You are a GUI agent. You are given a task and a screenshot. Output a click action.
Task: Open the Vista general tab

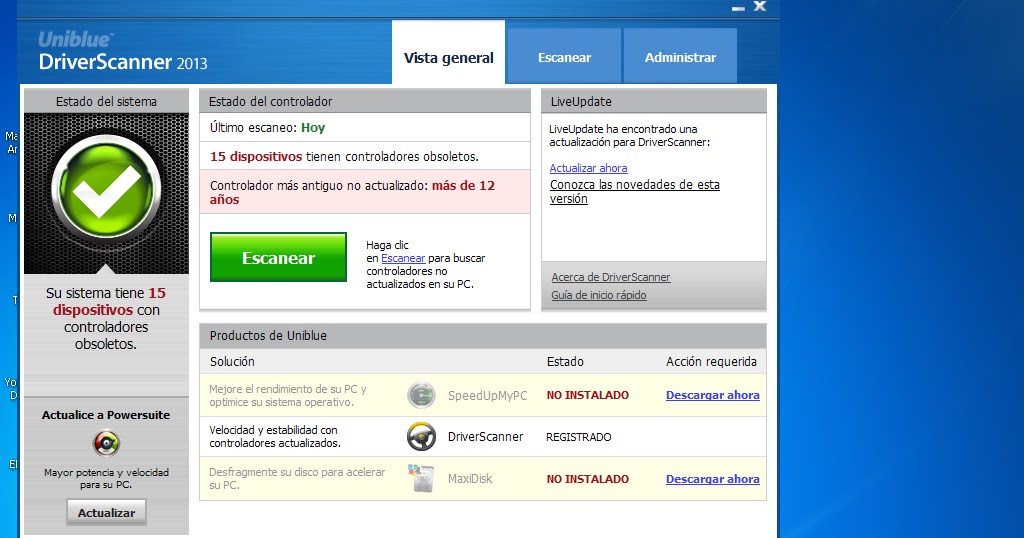[448, 52]
